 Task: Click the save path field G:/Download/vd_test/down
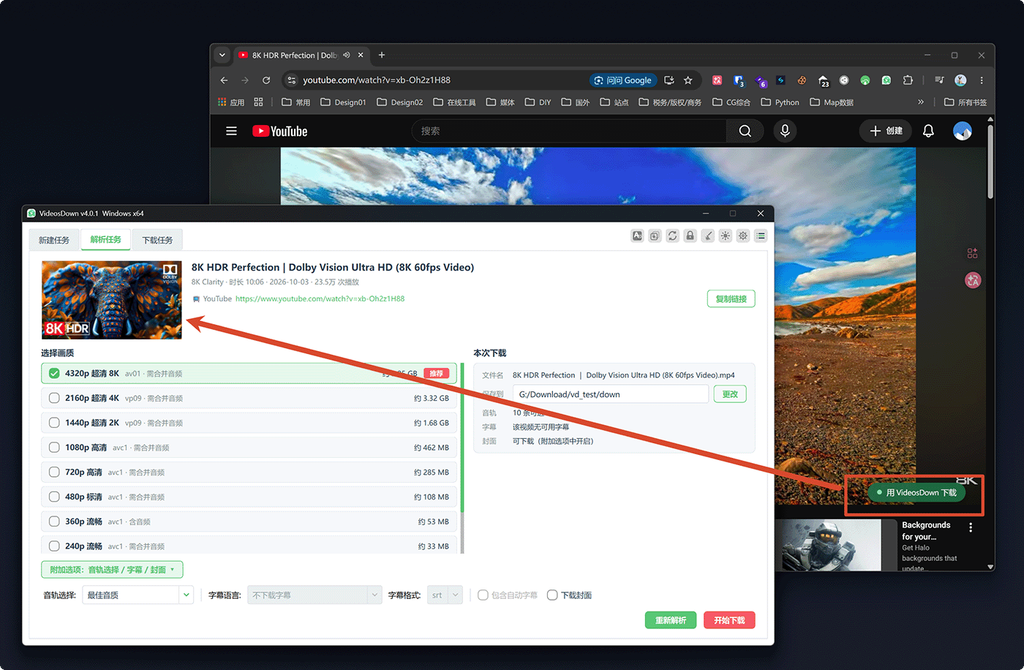pyautogui.click(x=611, y=394)
